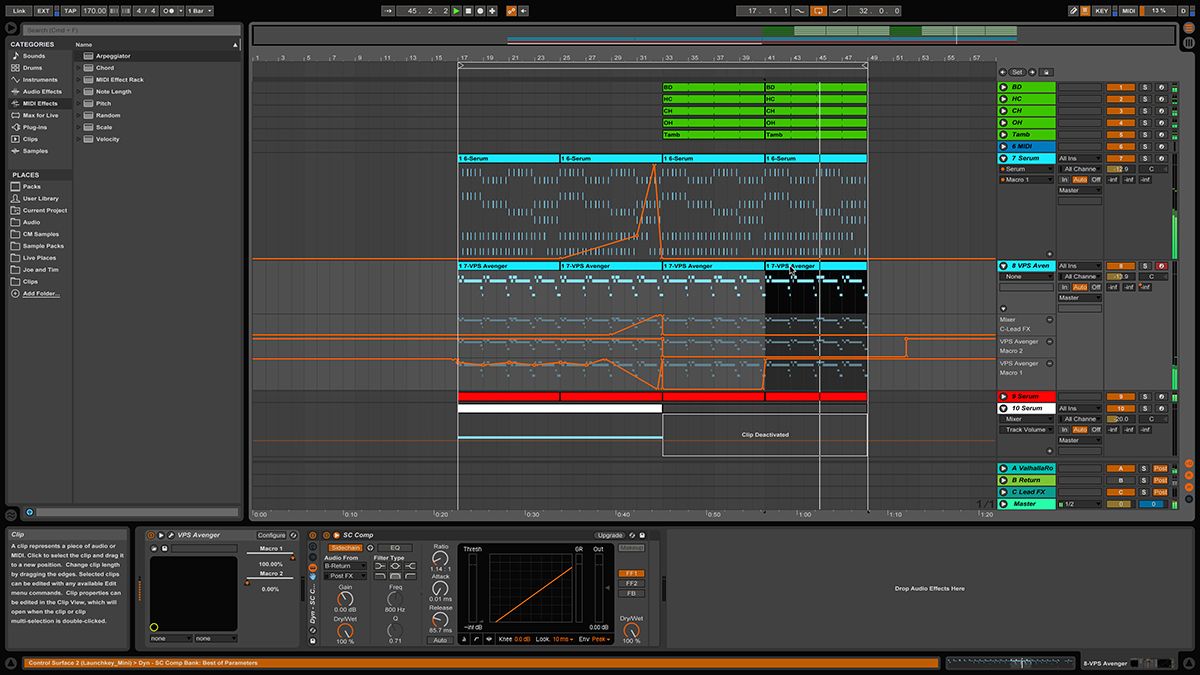Turn the Dry/Wet knob on SC Comp
Viewport: 1200px width, 675px height.
632,629
